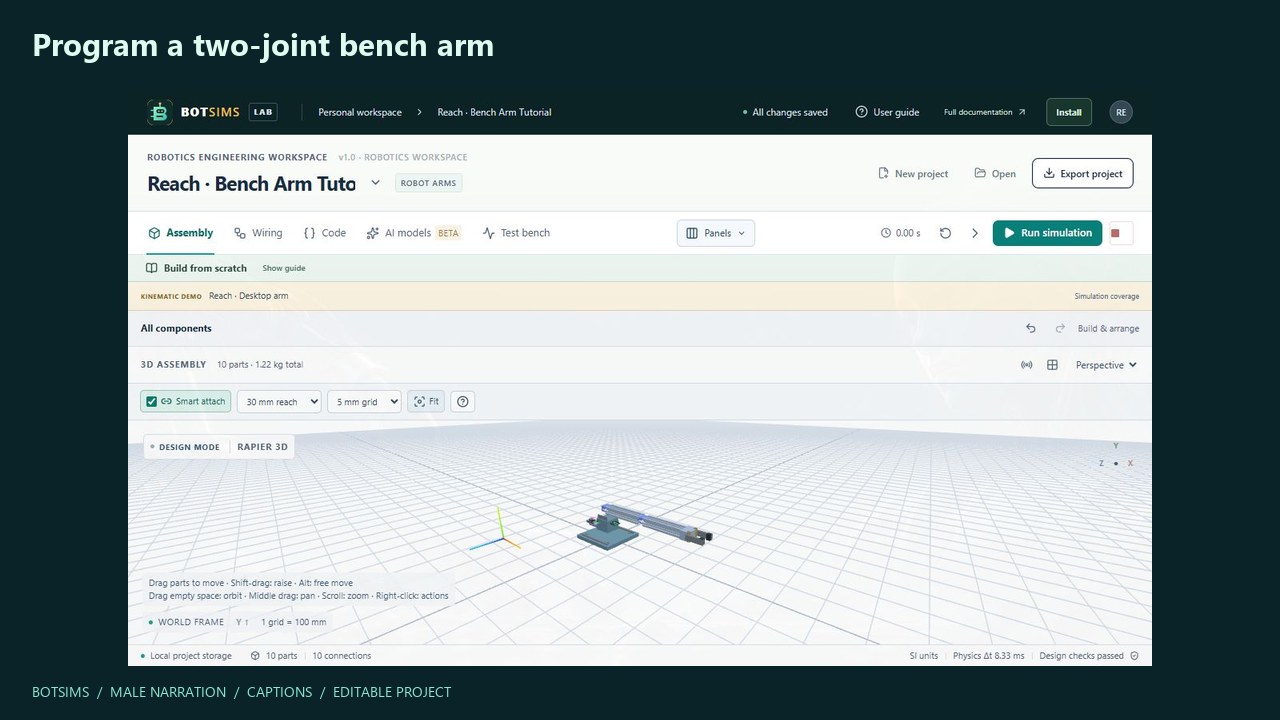Switch to the Code tab

[x=324, y=233]
